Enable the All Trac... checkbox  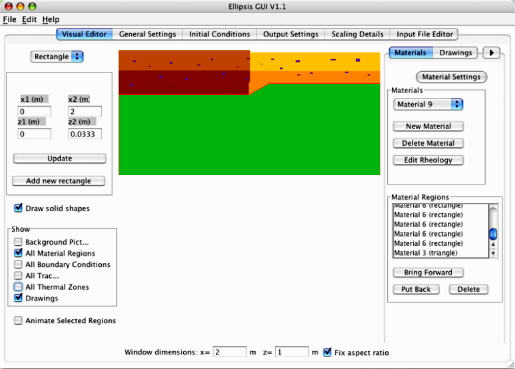coord(18,276)
